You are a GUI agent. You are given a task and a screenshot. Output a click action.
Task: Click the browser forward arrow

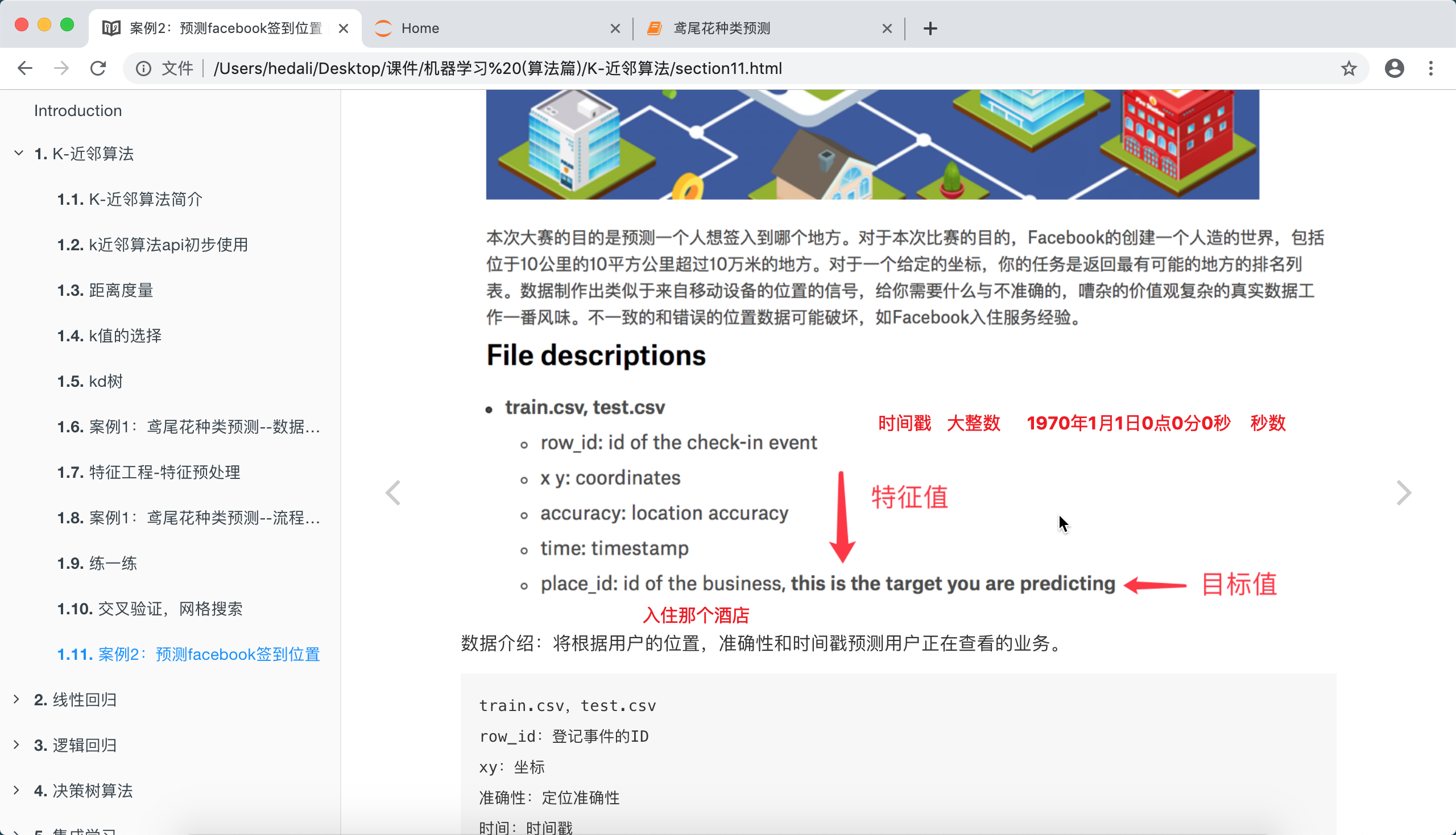point(61,68)
